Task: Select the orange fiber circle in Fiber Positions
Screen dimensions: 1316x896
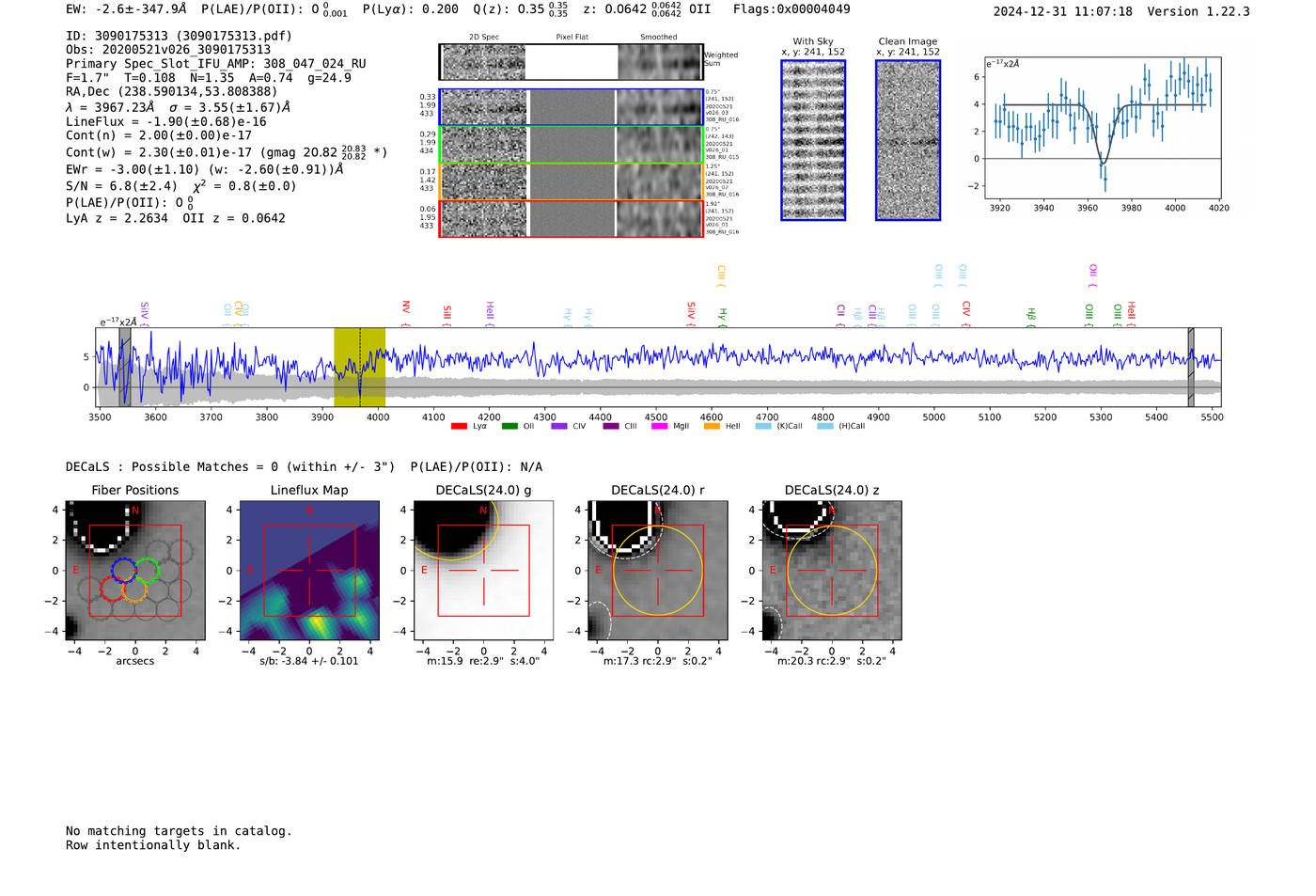Action: click(x=134, y=590)
